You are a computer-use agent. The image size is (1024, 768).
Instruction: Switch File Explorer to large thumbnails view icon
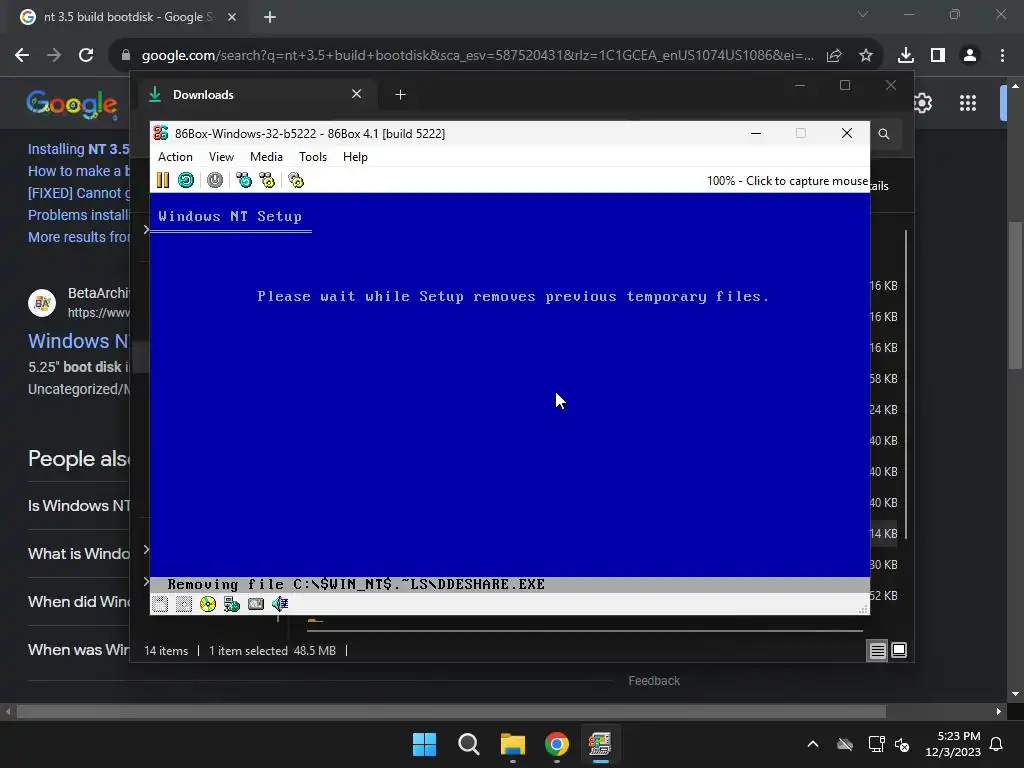tap(899, 650)
